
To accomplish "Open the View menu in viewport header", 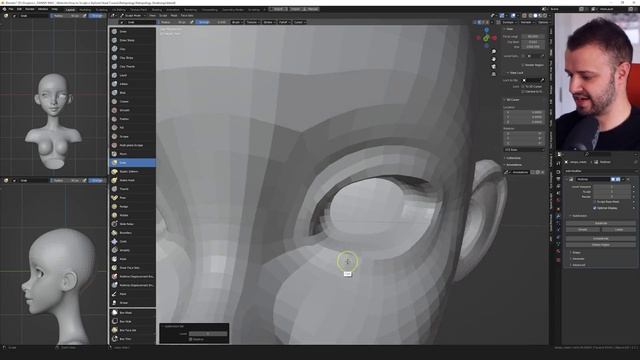I will [x=152, y=16].
